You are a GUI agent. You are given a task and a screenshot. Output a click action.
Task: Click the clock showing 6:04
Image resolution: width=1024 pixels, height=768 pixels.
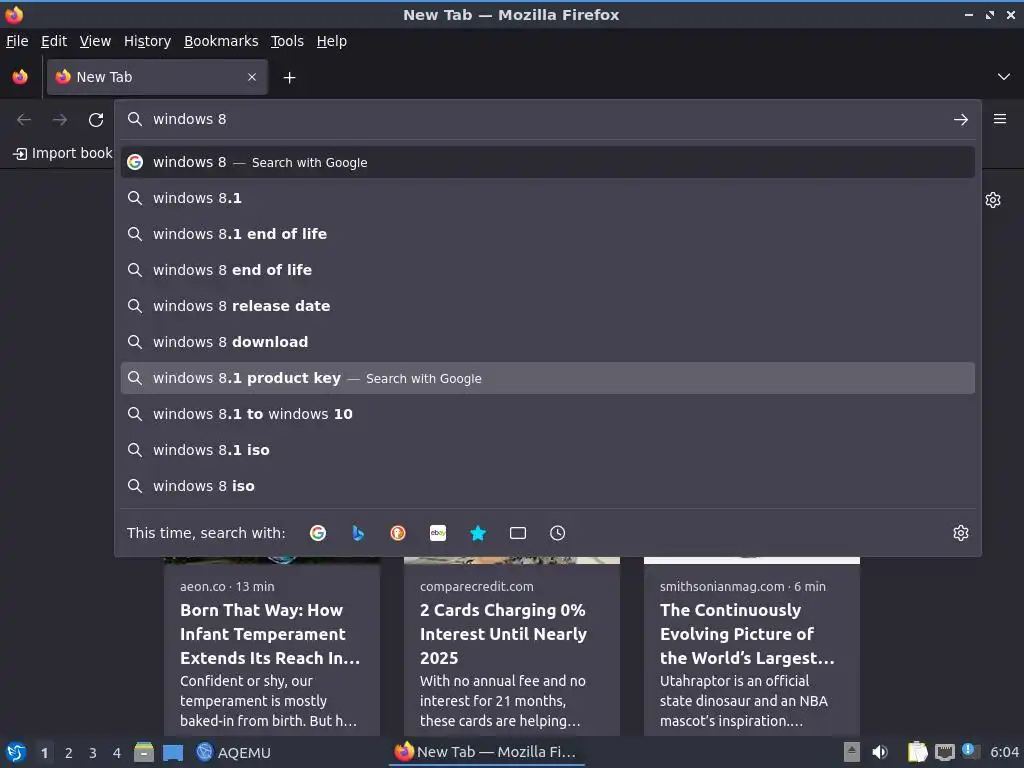pyautogui.click(x=1004, y=753)
